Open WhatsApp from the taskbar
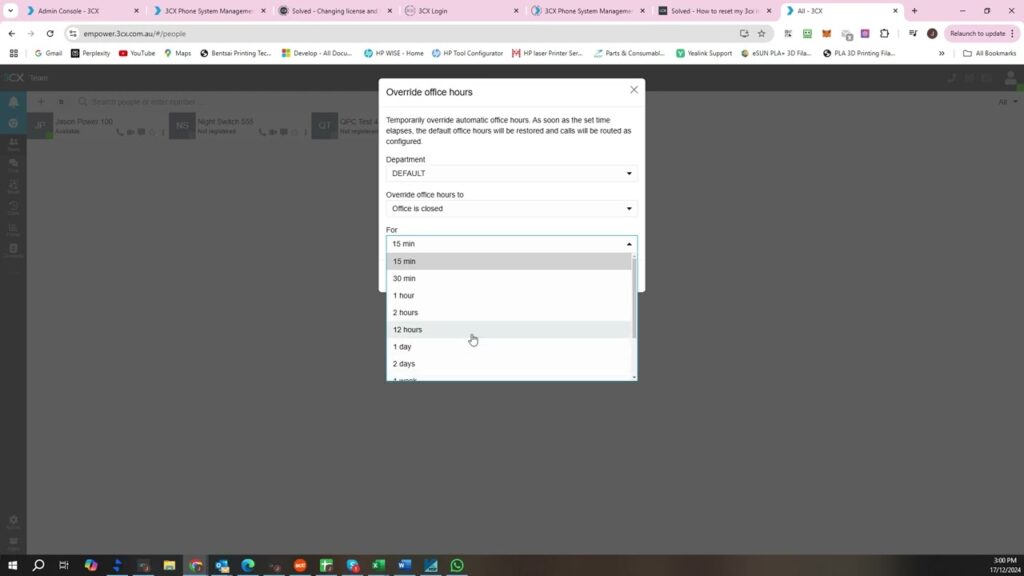 tap(457, 565)
